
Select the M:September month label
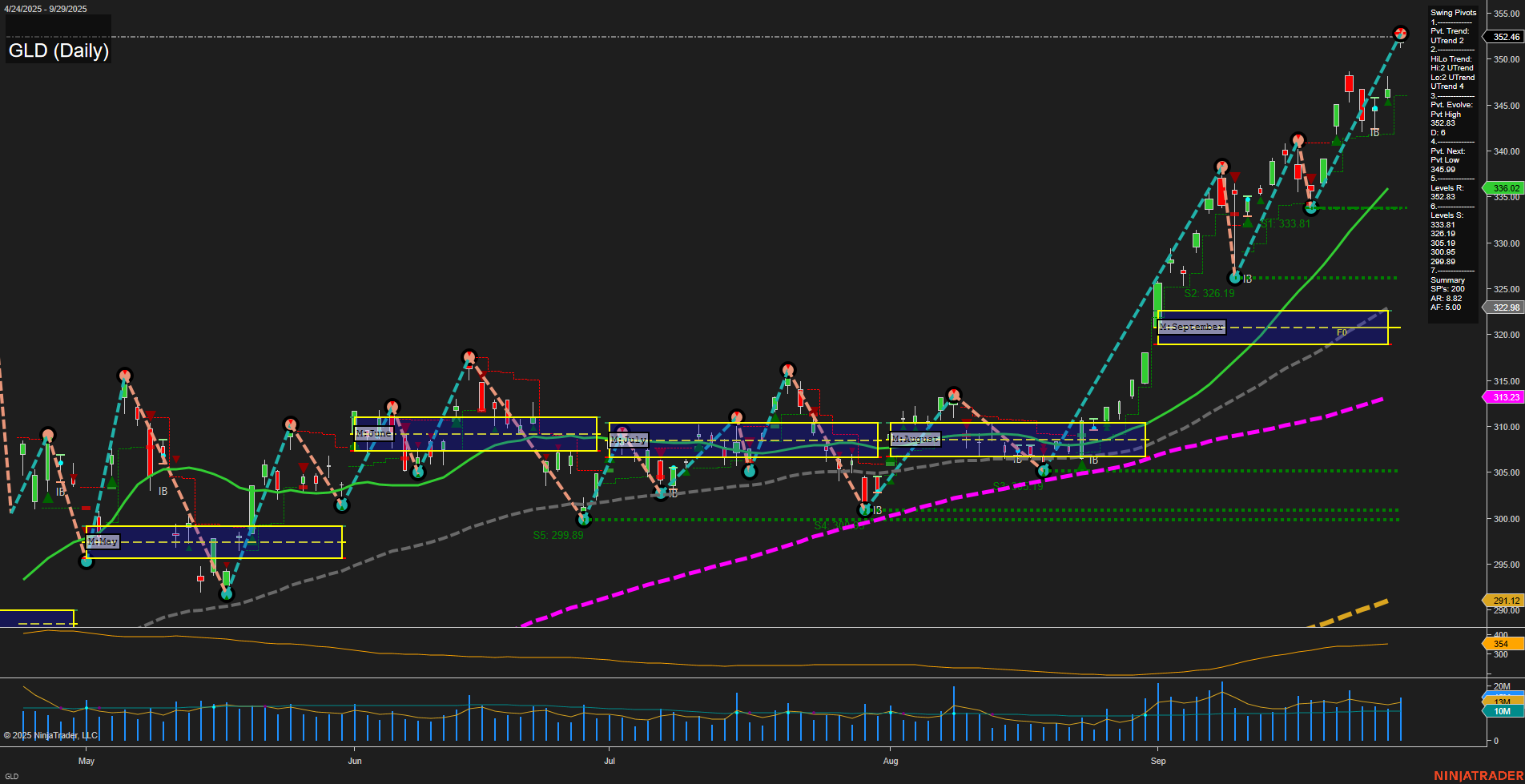[x=1193, y=326]
